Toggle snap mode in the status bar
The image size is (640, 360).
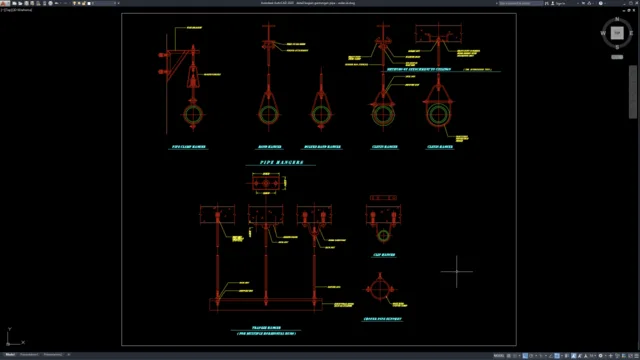515,356
